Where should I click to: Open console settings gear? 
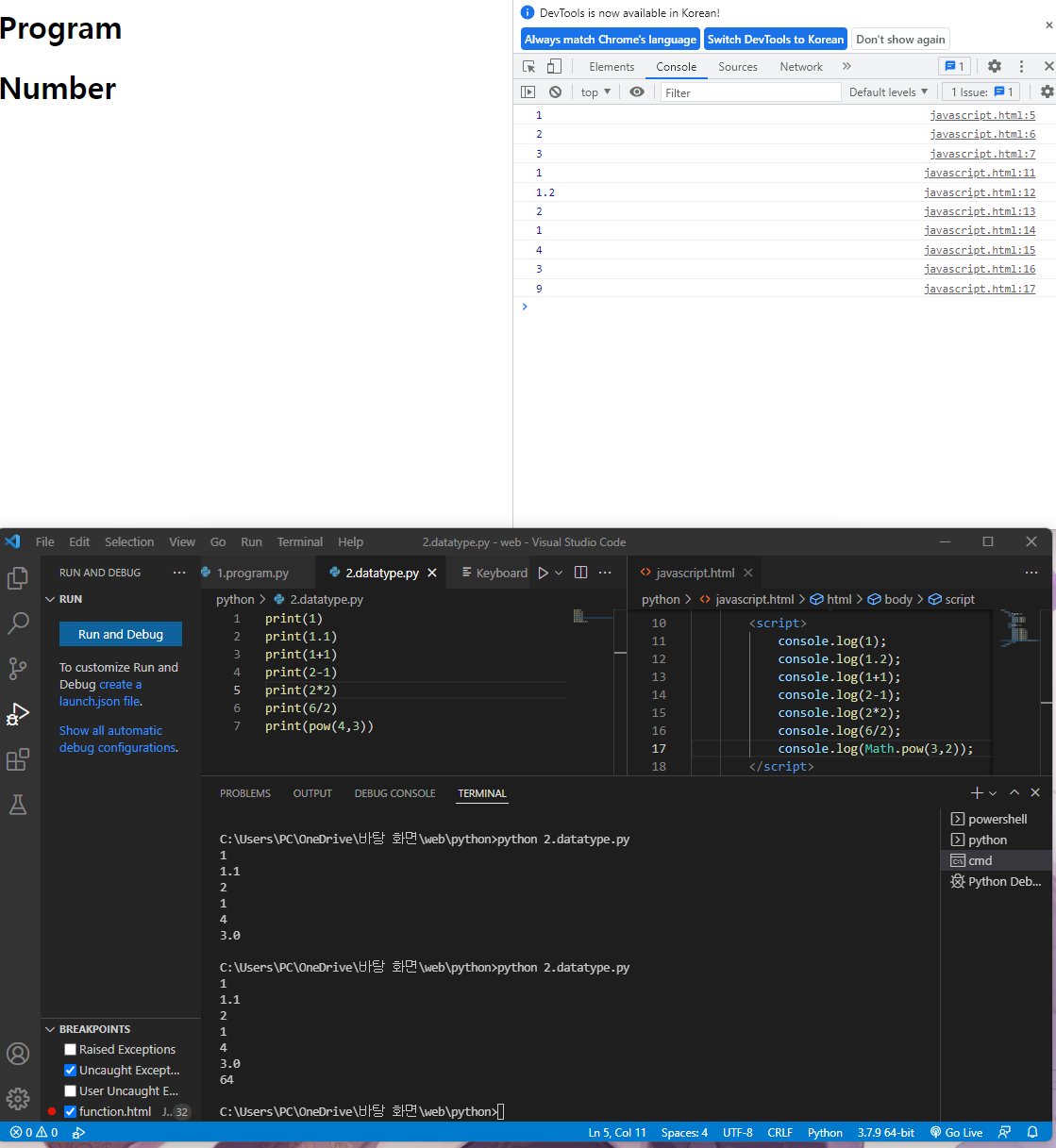click(1047, 92)
